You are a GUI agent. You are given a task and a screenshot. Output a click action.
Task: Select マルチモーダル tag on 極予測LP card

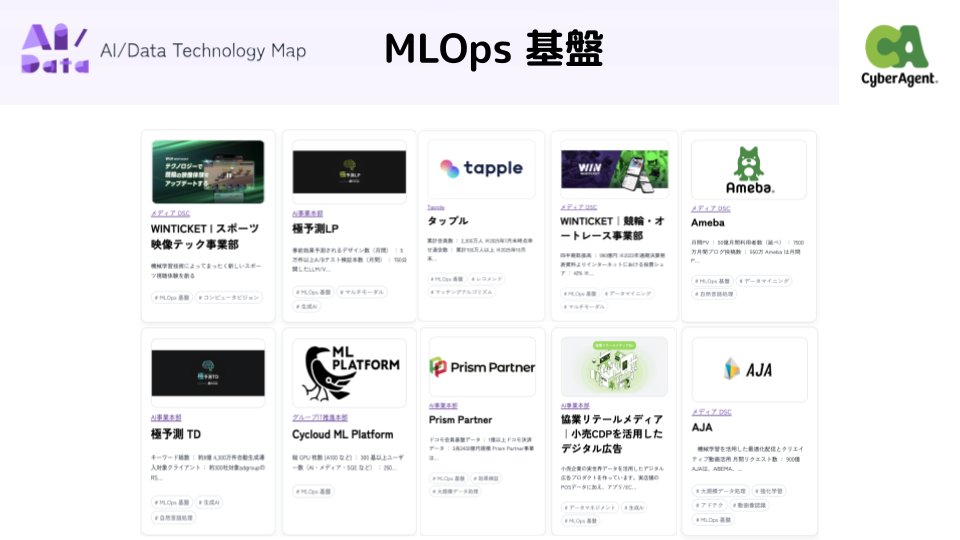tap(362, 292)
